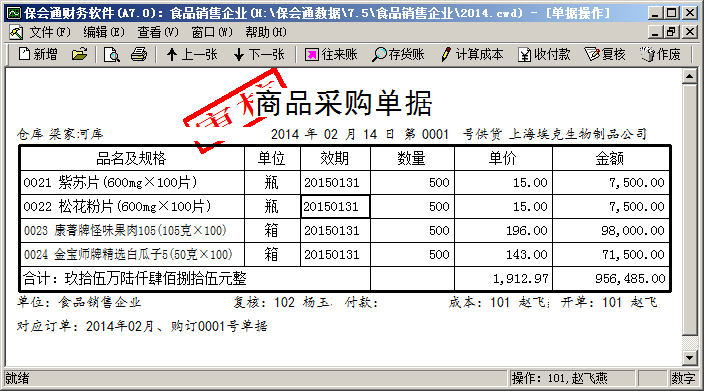
Task: Restore the inner document window
Action: tap(672, 32)
